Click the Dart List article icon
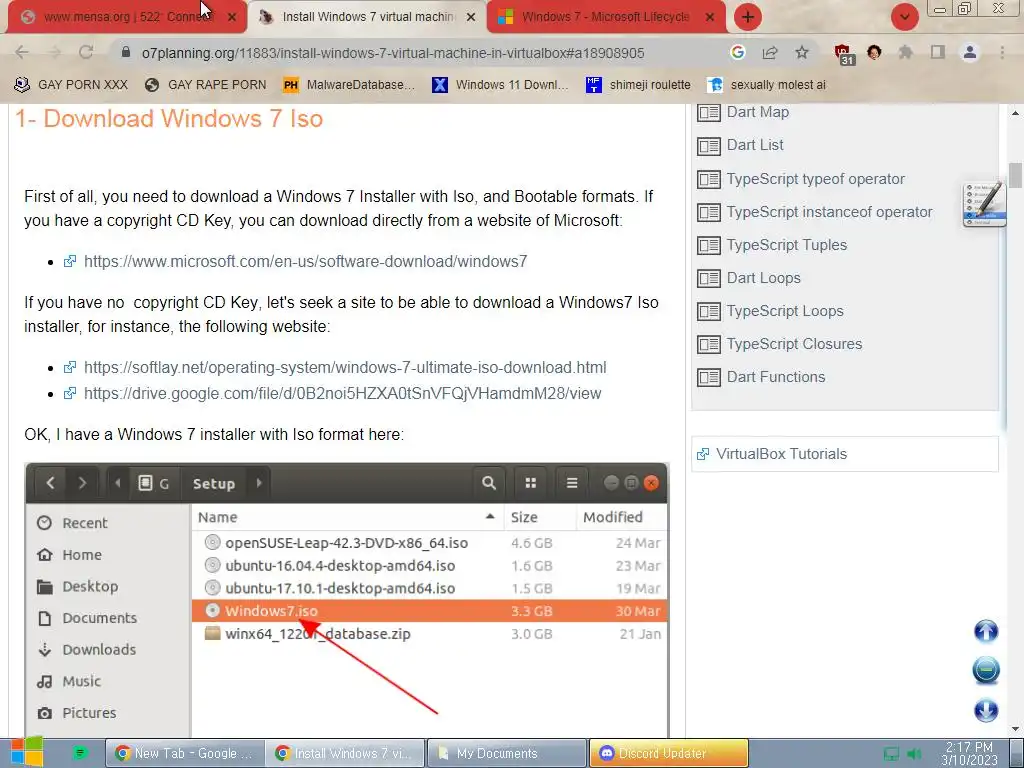 coord(709,146)
